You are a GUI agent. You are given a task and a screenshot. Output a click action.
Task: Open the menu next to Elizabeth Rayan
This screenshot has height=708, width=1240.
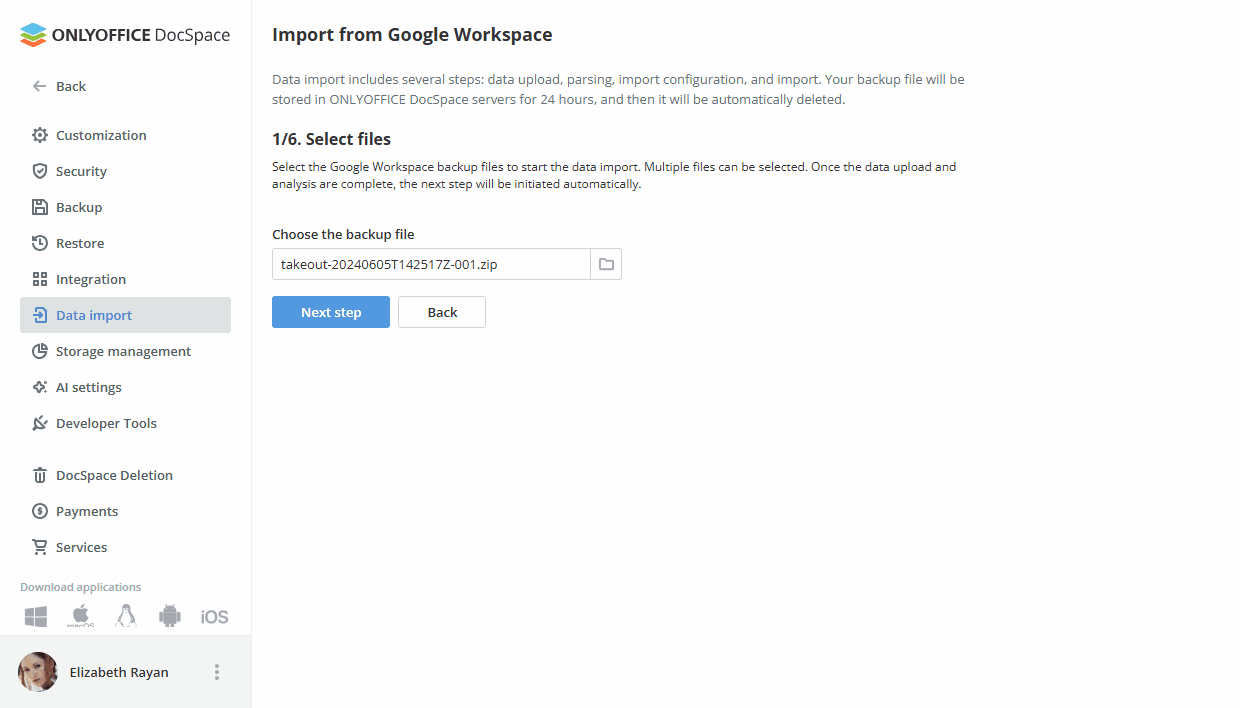[217, 672]
